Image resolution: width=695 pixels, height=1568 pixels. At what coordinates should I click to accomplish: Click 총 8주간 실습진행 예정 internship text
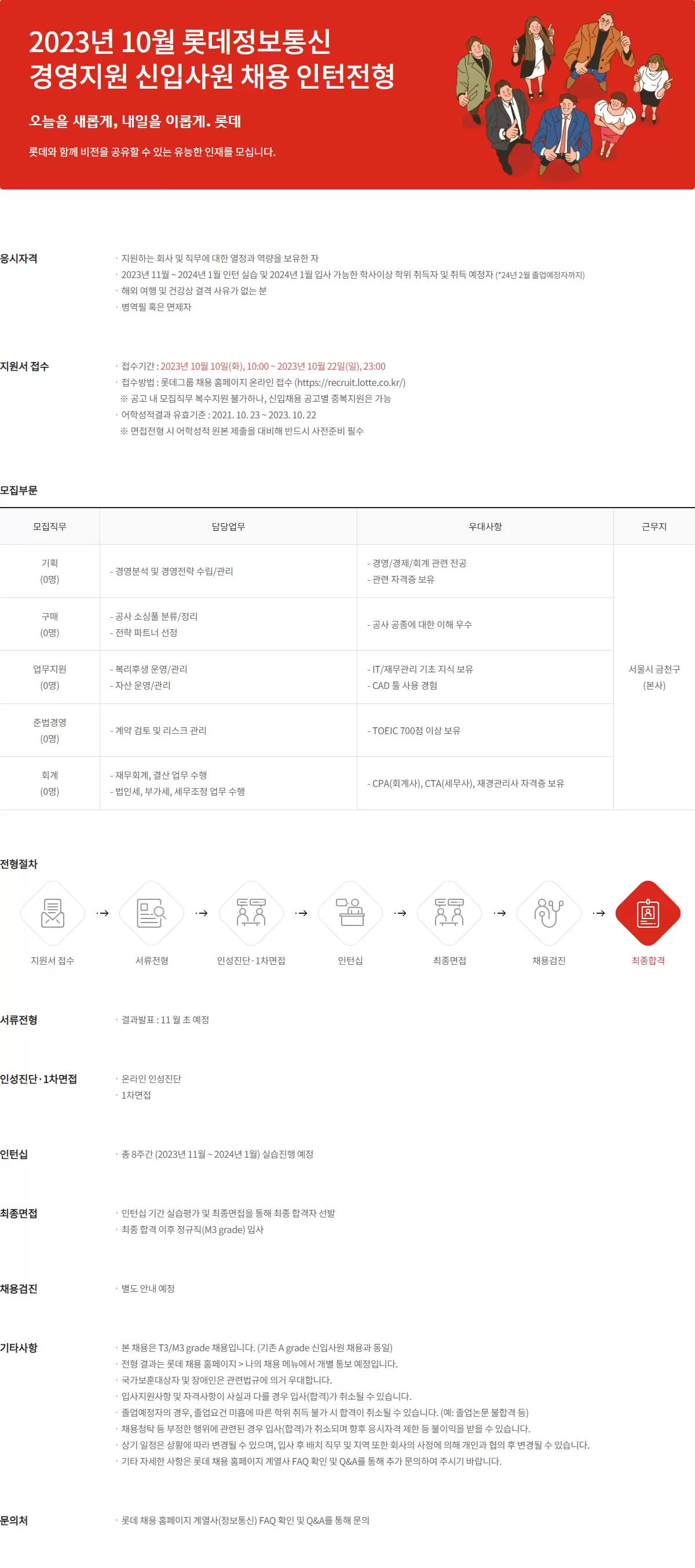coord(217,1154)
